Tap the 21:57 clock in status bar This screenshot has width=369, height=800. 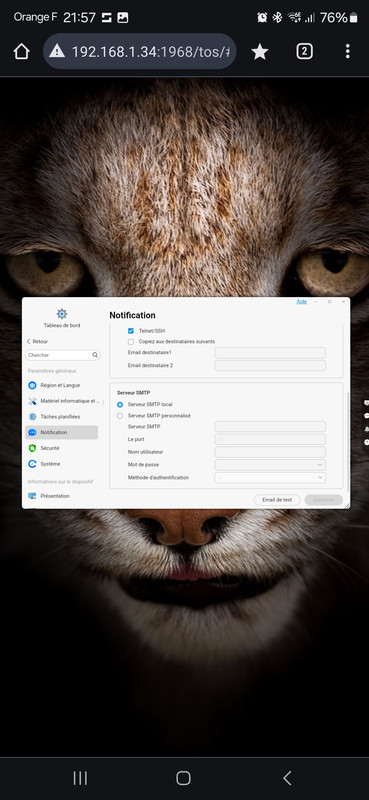80,18
